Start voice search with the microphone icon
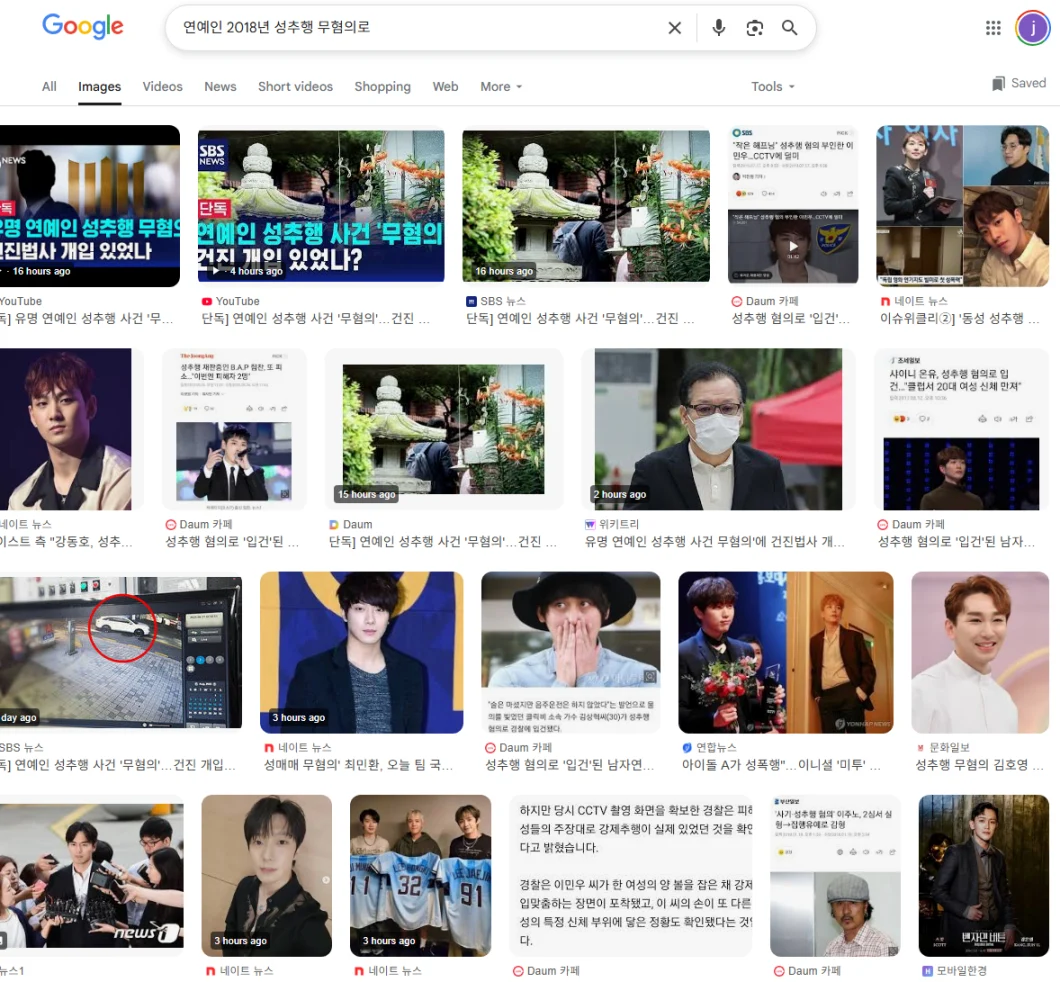1060x982 pixels. coord(718,28)
